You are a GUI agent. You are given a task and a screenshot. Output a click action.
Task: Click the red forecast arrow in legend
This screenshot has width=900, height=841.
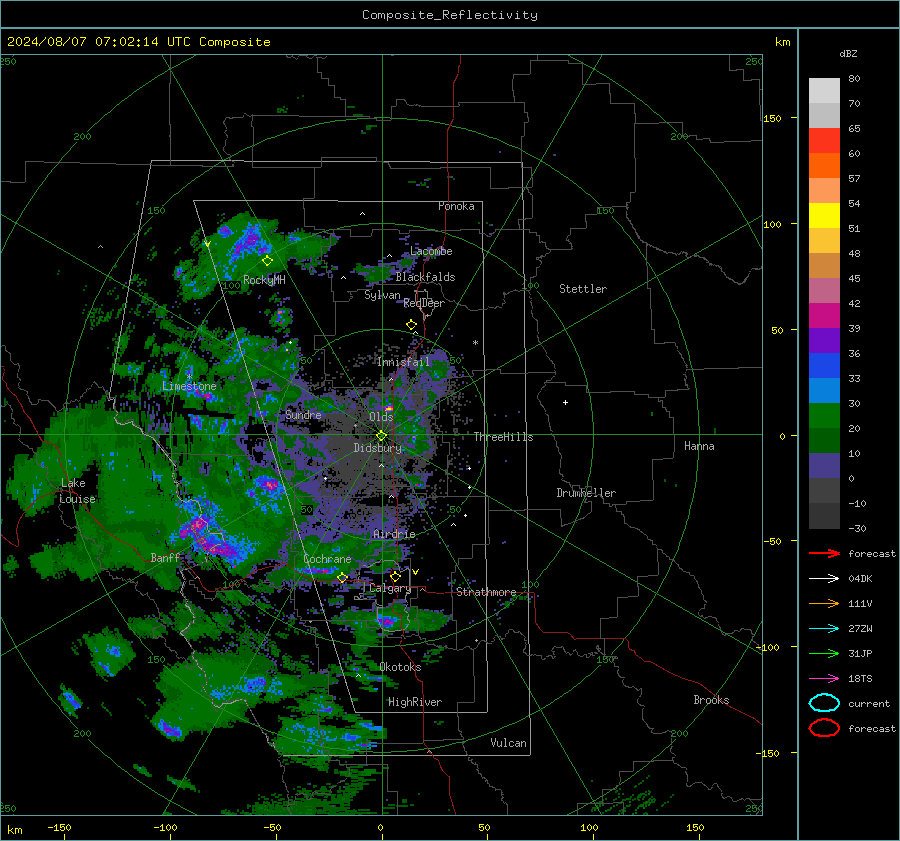point(824,553)
